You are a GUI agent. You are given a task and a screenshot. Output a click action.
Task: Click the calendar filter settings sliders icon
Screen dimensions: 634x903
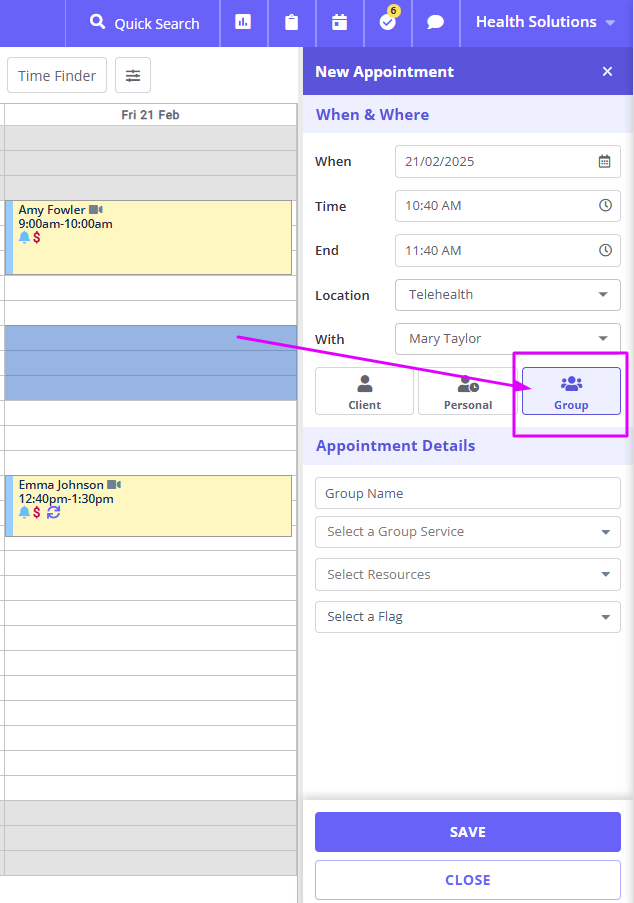click(133, 75)
